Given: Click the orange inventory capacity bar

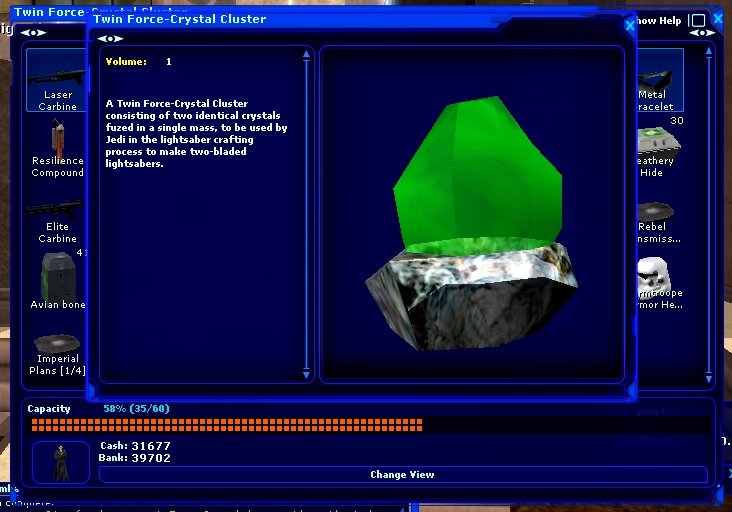Looking at the screenshot, I should tap(226, 425).
